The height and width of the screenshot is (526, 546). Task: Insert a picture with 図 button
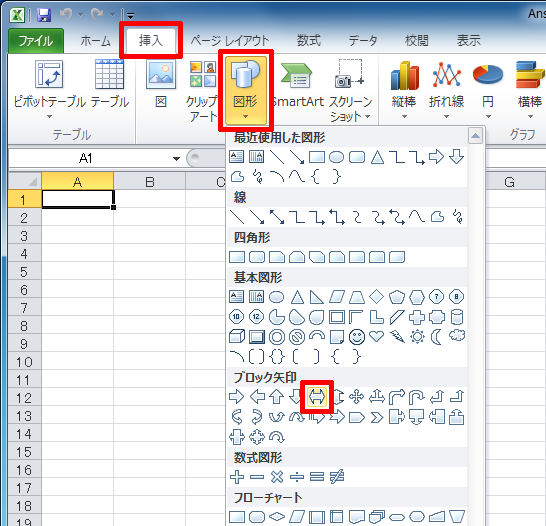(161, 85)
